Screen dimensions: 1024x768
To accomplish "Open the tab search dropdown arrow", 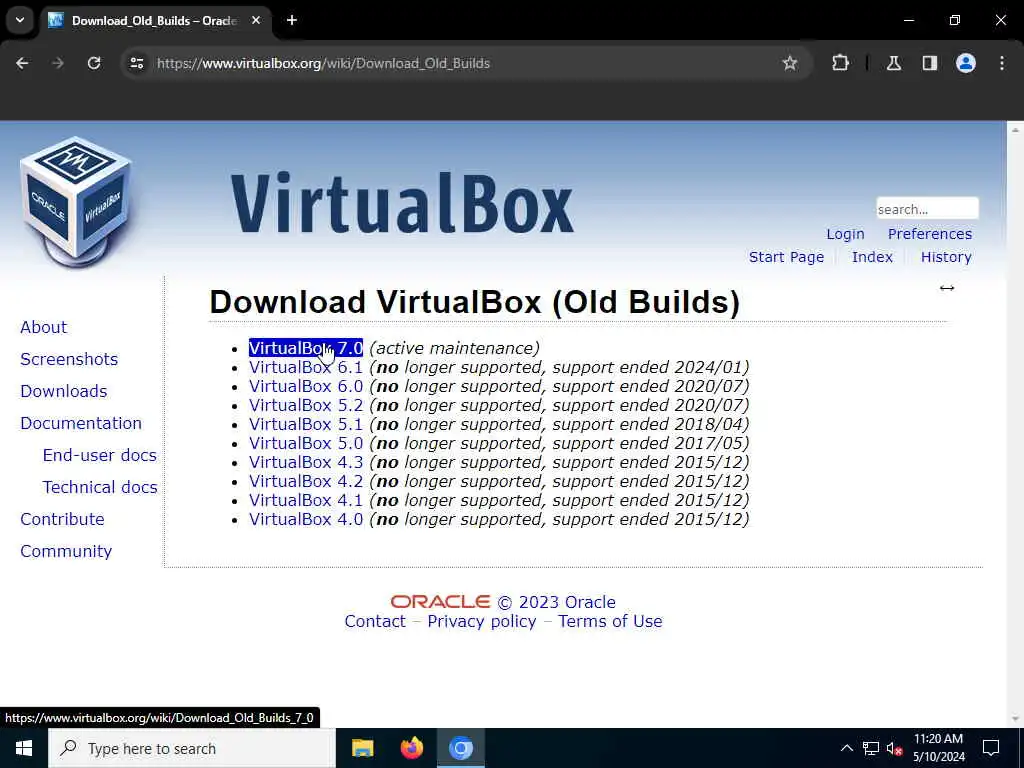I will tap(20, 20).
